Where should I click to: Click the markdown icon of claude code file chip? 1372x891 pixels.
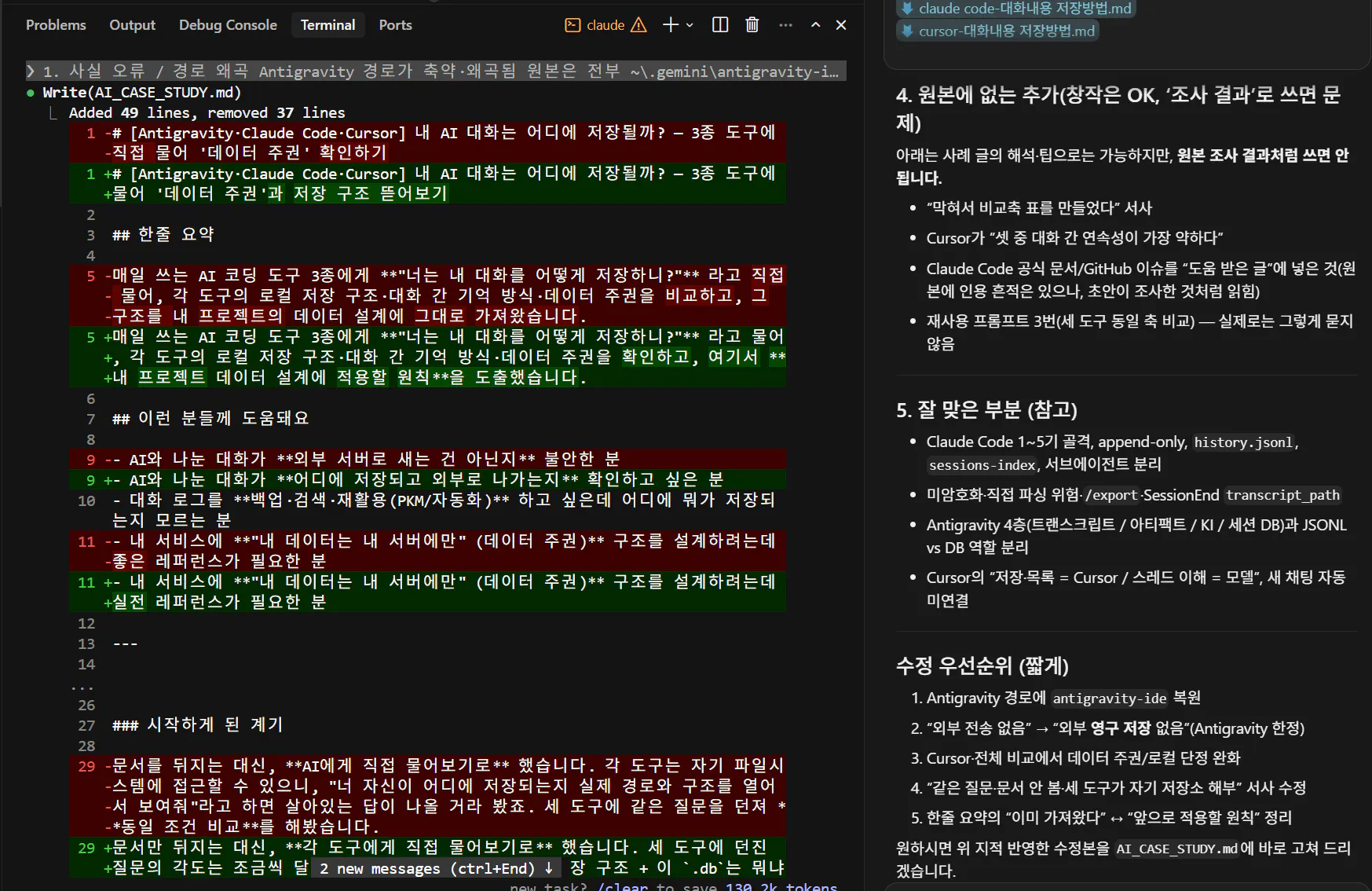(907, 9)
